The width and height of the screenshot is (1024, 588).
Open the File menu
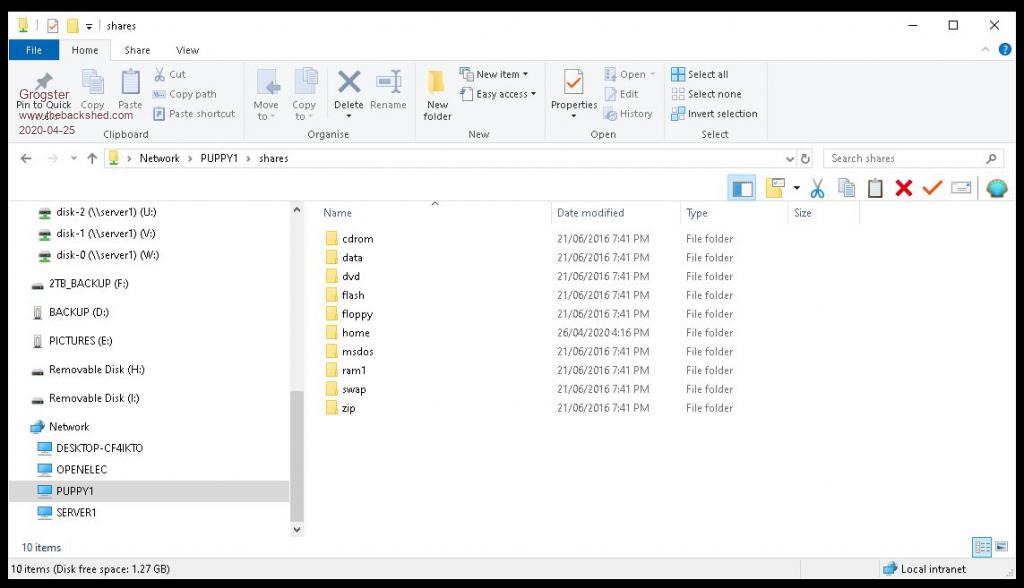click(x=34, y=50)
